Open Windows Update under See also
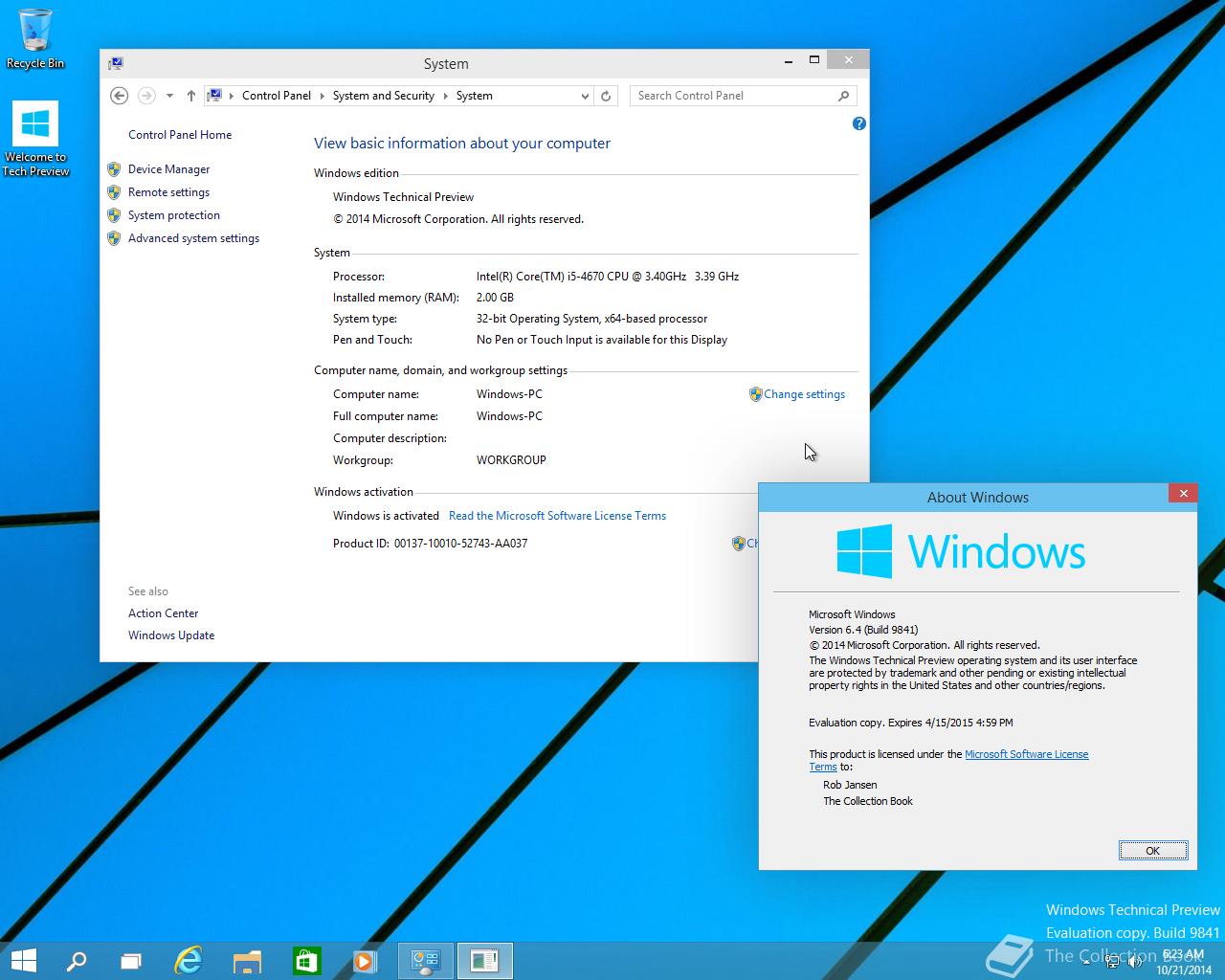Image resolution: width=1225 pixels, height=980 pixels. pyautogui.click(x=171, y=635)
